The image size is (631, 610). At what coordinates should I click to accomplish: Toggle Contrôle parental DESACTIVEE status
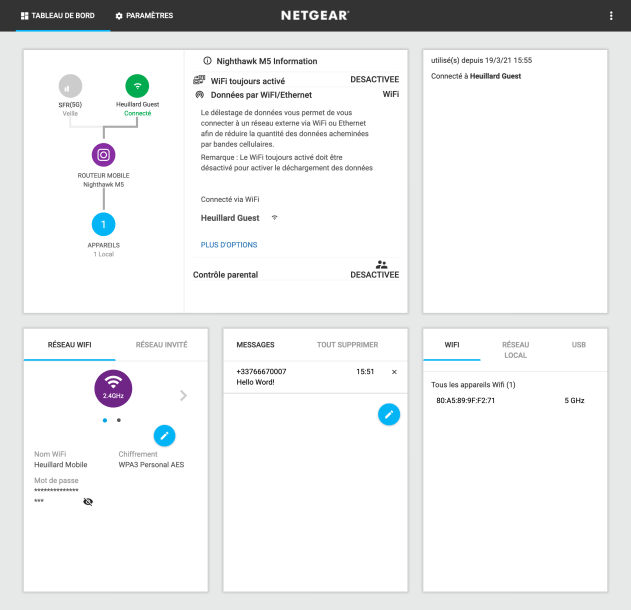tap(375, 275)
